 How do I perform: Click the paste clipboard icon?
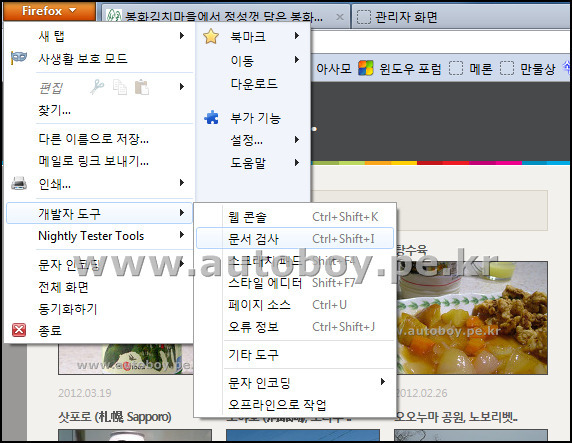click(x=142, y=87)
